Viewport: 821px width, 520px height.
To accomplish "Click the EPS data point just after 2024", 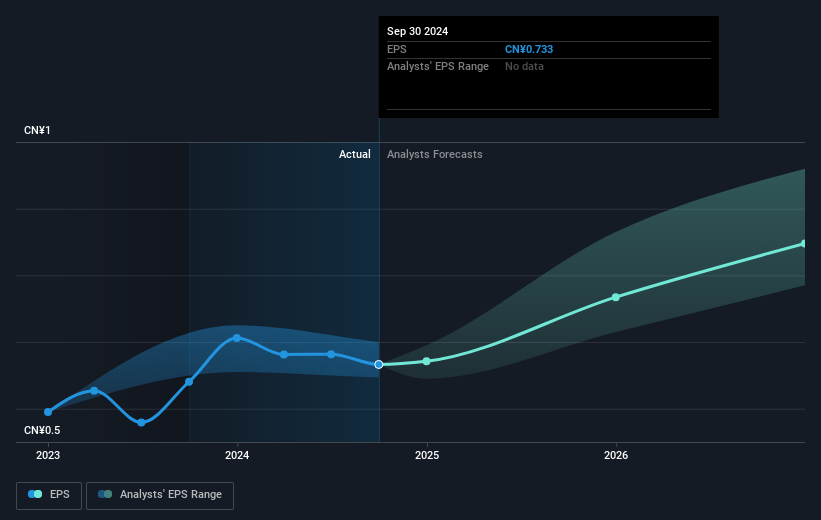I will tap(284, 355).
